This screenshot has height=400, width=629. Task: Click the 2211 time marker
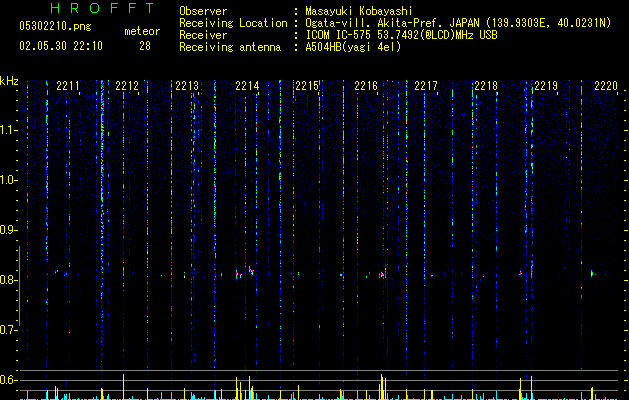(68, 86)
